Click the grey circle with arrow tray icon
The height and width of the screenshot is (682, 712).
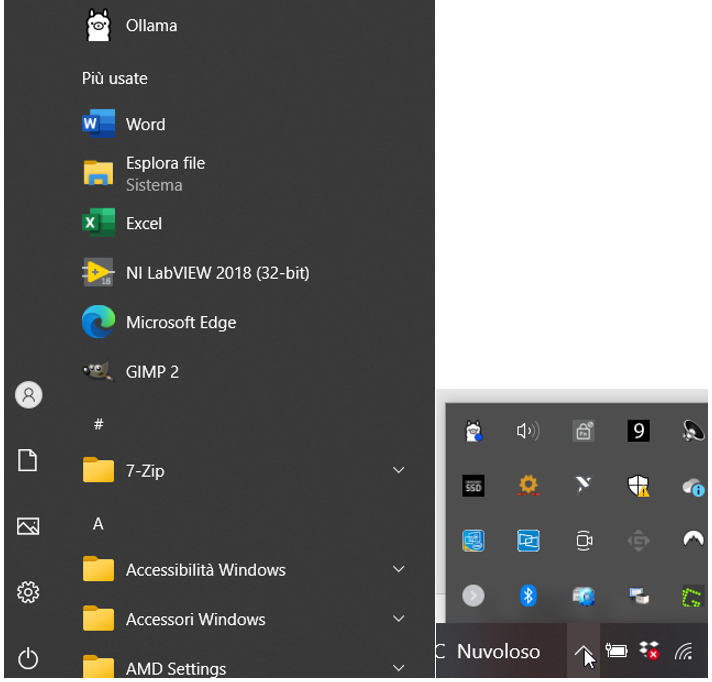pyautogui.click(x=474, y=596)
